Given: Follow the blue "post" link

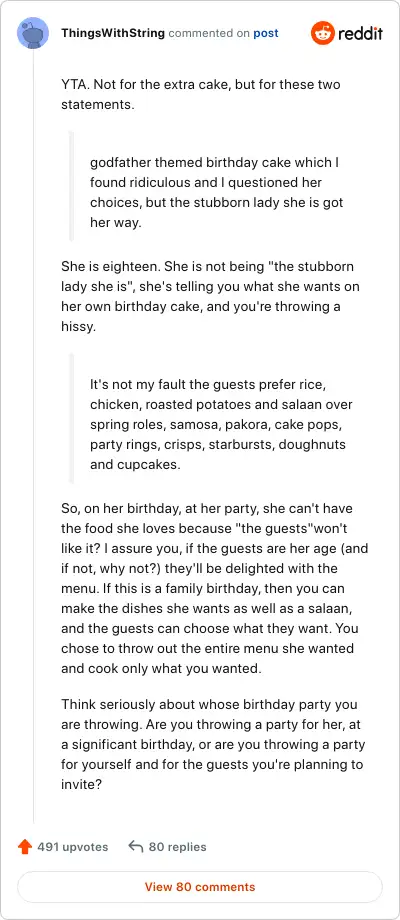Looking at the screenshot, I should (x=266, y=33).
